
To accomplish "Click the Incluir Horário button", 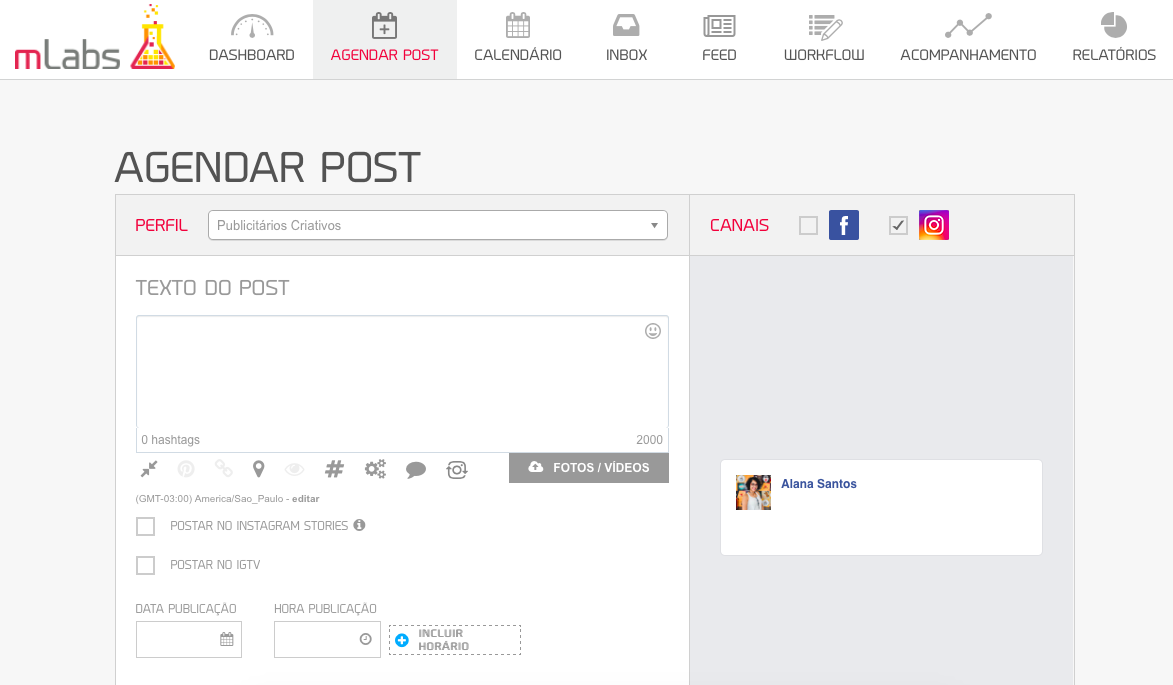I will click(455, 640).
